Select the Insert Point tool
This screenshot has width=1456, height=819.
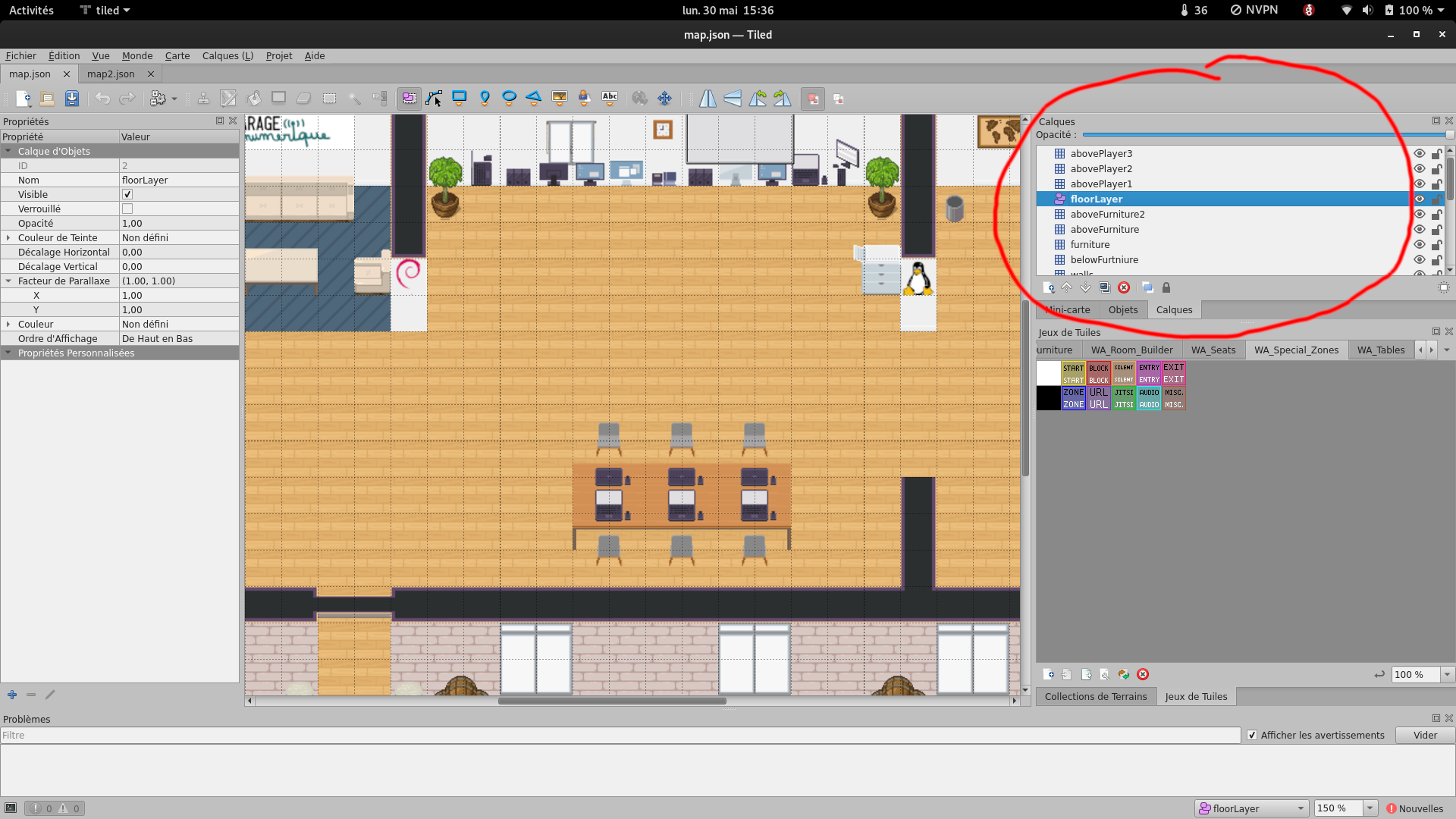pos(485,98)
